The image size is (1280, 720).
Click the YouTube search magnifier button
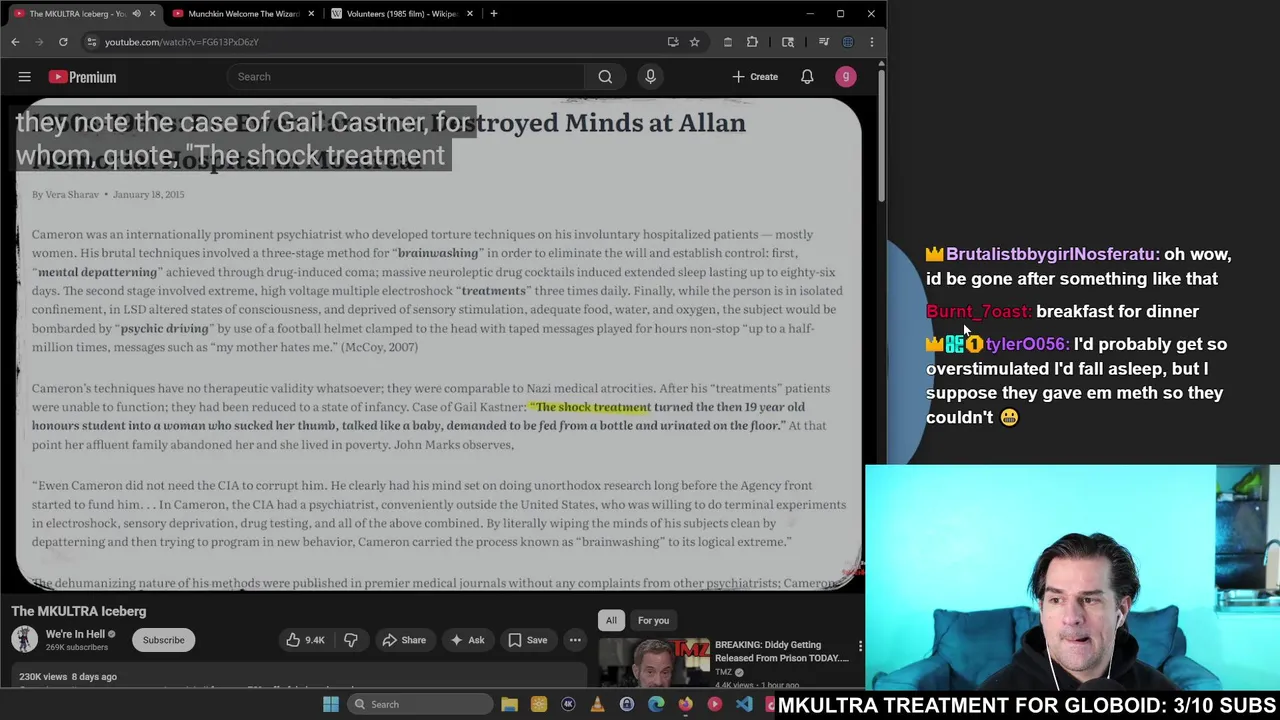[605, 77]
